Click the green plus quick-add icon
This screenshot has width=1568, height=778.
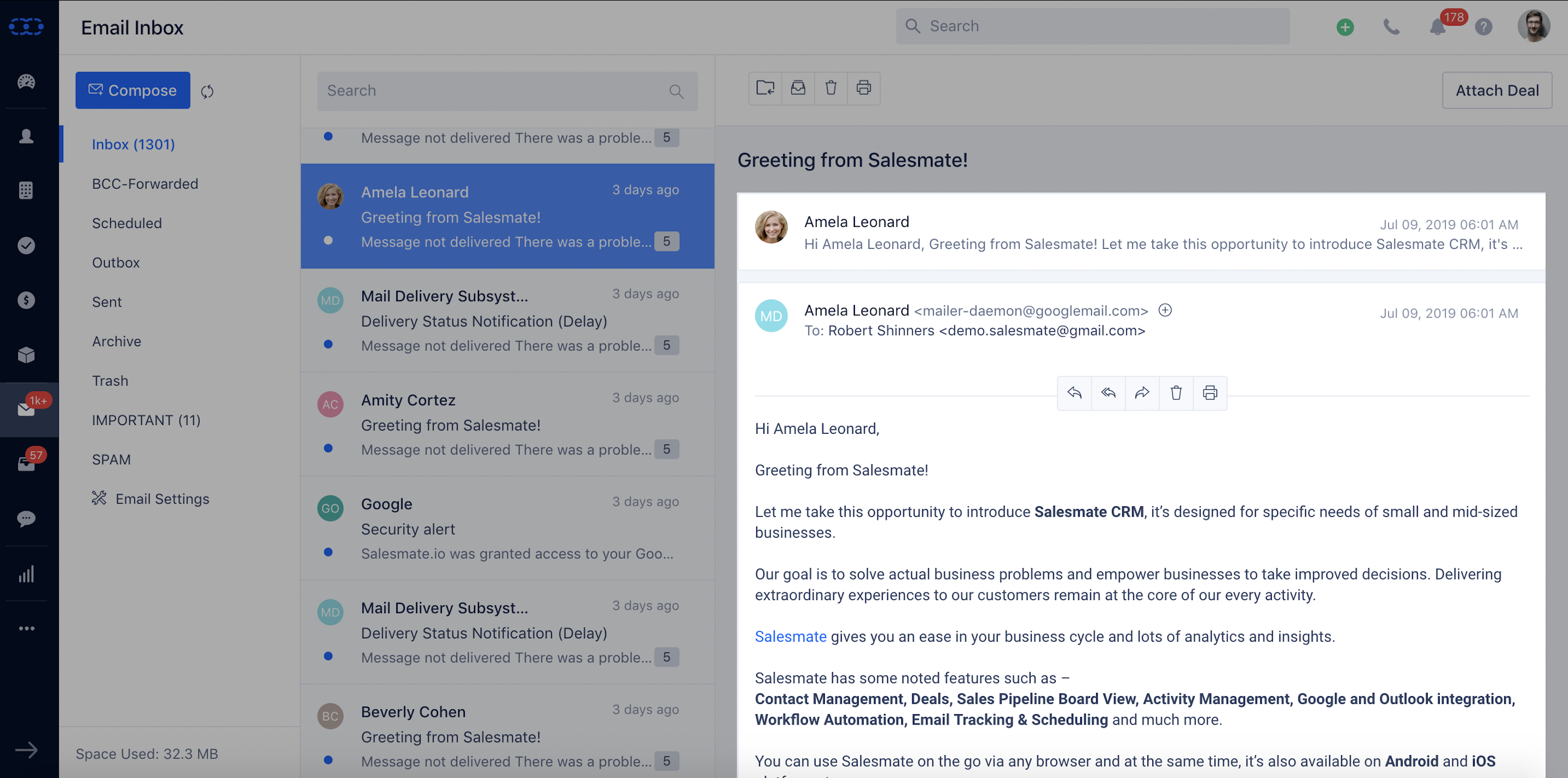click(1345, 27)
